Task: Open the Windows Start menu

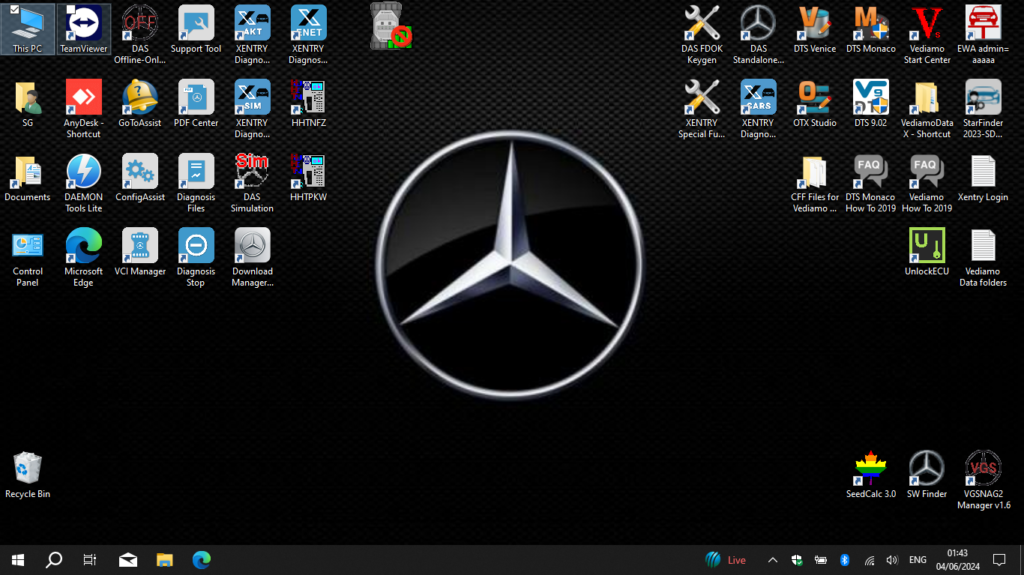Action: 17,560
